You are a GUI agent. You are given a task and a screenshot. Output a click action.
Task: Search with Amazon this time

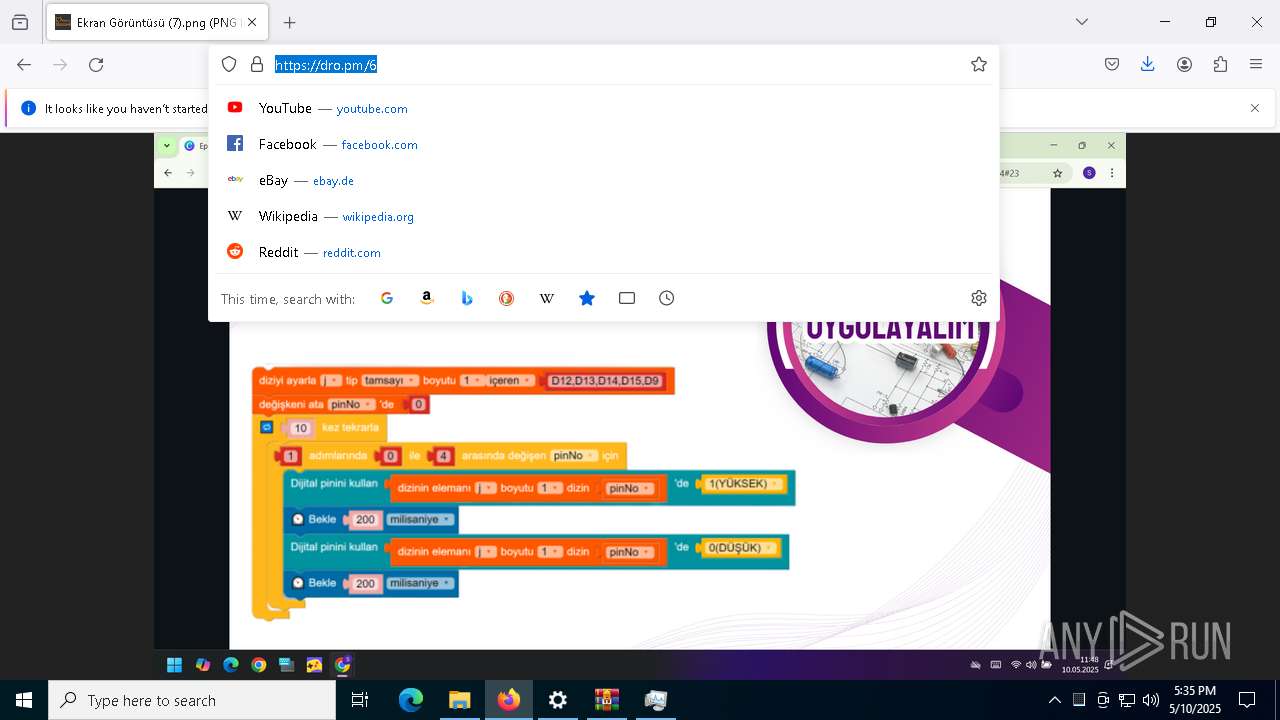(x=427, y=298)
